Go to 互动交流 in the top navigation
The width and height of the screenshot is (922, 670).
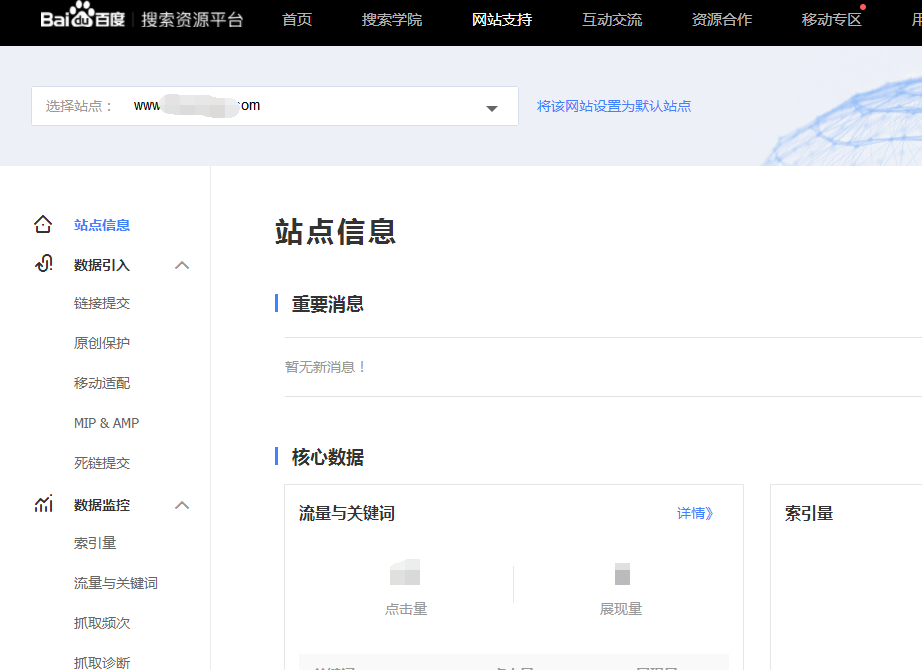[x=611, y=19]
